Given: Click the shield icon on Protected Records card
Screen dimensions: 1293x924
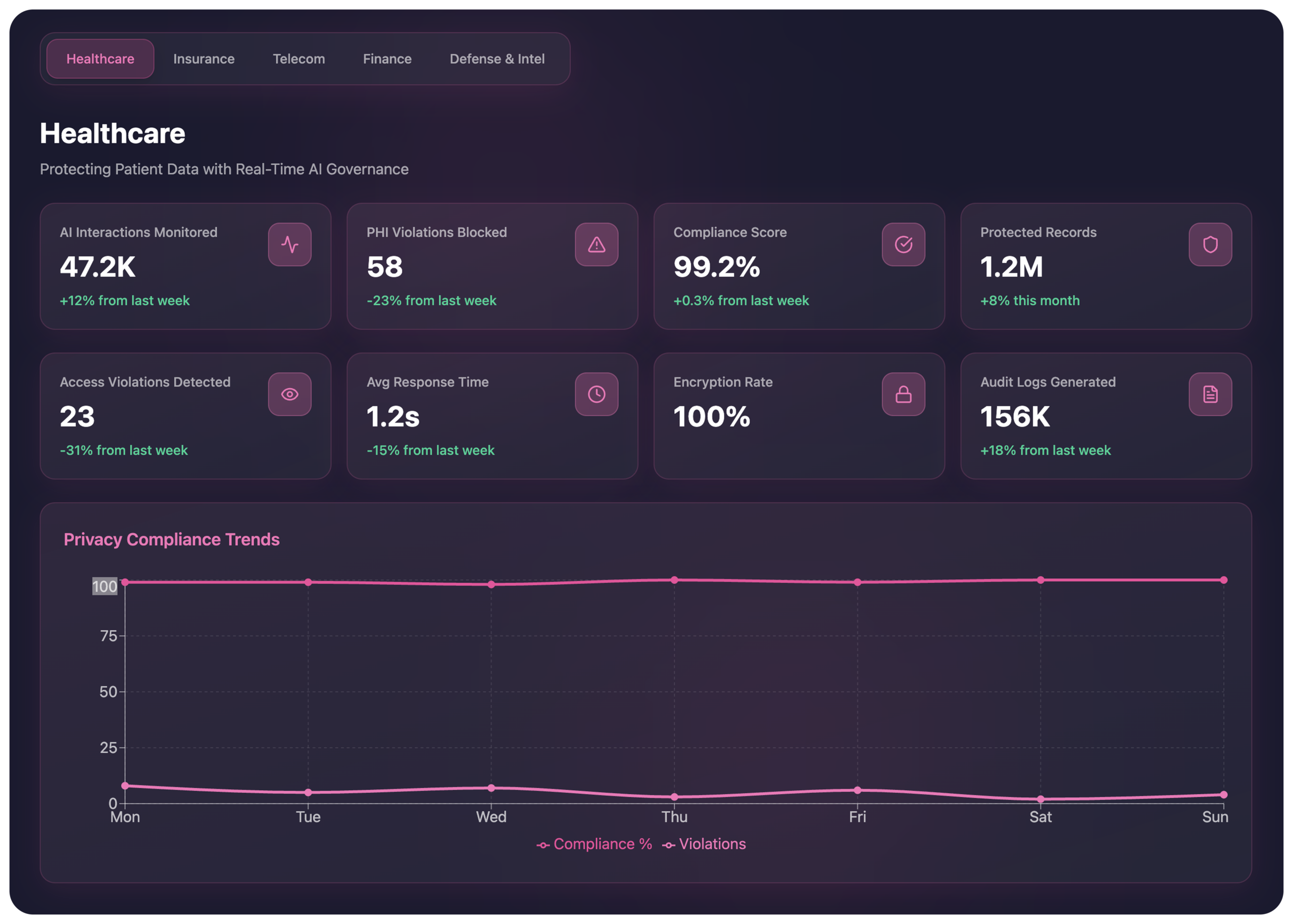Looking at the screenshot, I should click(1210, 245).
